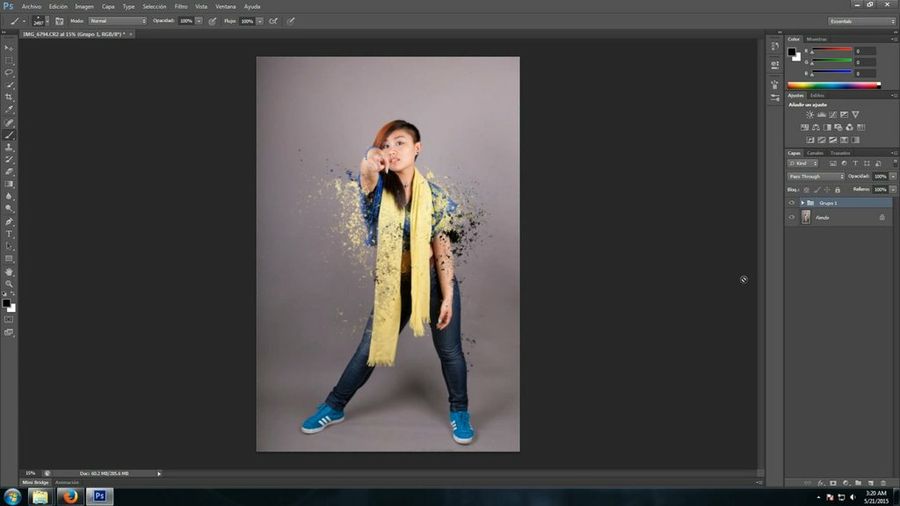900x506 pixels.
Task: Toggle Quick Mask mode in toolbox
Action: click(9, 319)
